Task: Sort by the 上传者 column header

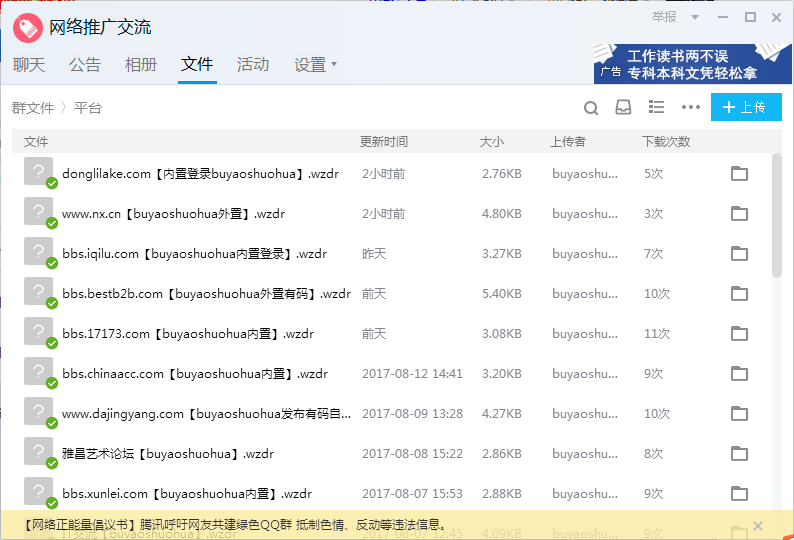Action: (x=568, y=142)
